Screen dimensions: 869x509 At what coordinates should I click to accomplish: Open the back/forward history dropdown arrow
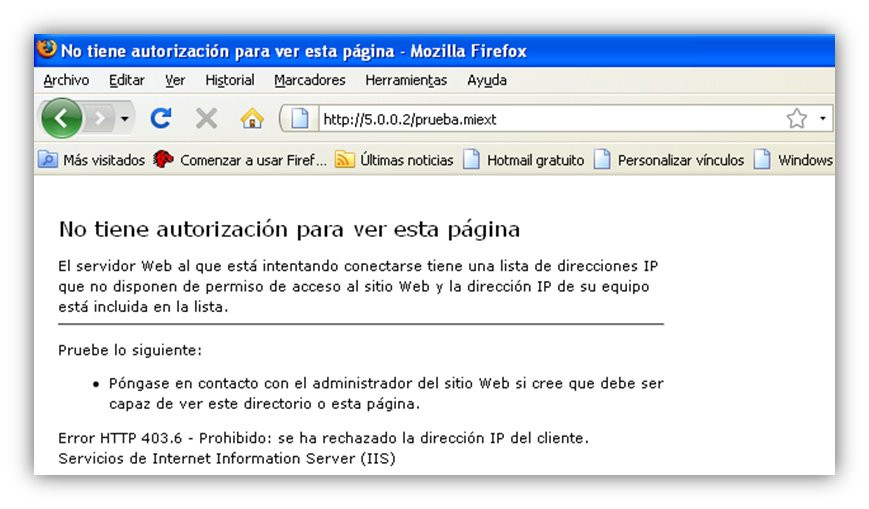125,118
